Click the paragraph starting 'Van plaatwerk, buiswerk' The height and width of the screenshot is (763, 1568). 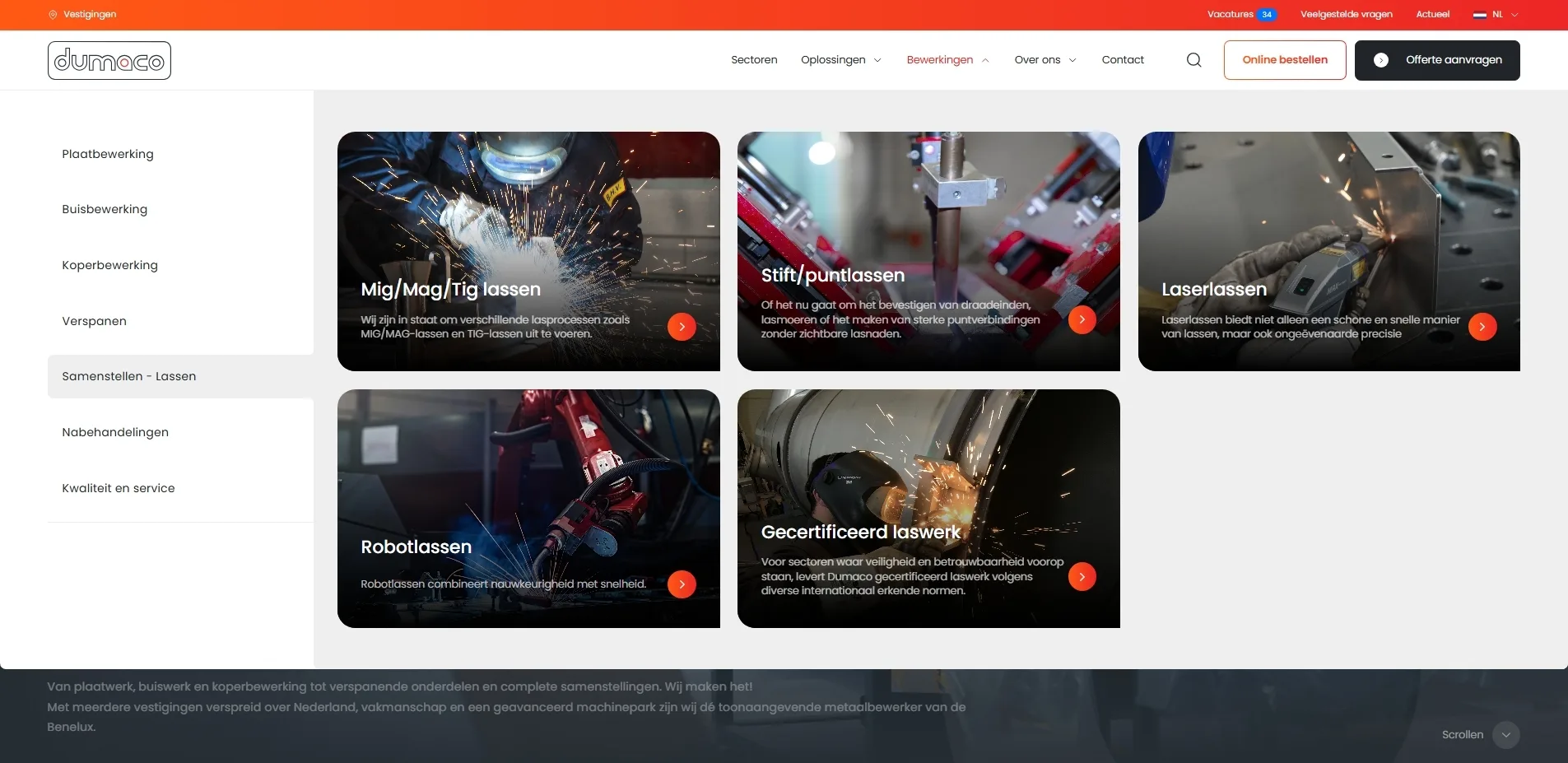pyautogui.click(x=506, y=707)
